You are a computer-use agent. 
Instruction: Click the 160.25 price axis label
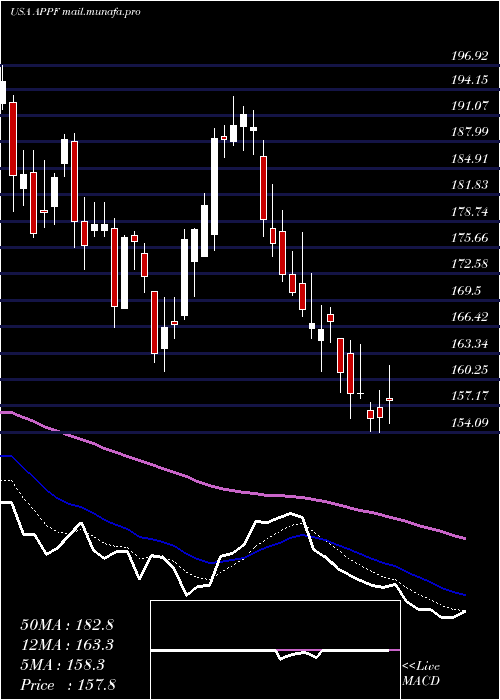(468, 370)
